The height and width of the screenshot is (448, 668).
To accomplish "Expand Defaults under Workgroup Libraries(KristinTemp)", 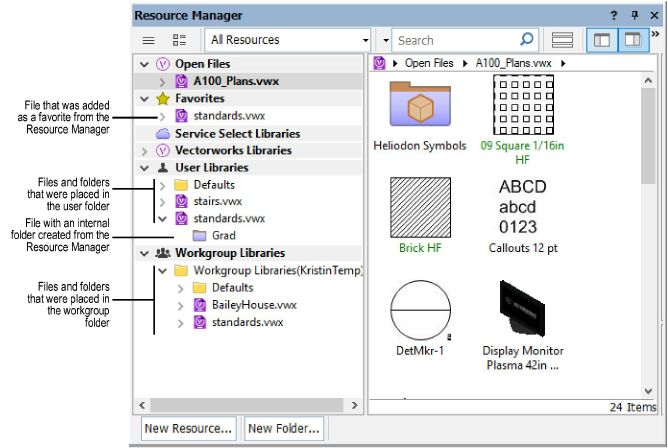I will (x=181, y=289).
